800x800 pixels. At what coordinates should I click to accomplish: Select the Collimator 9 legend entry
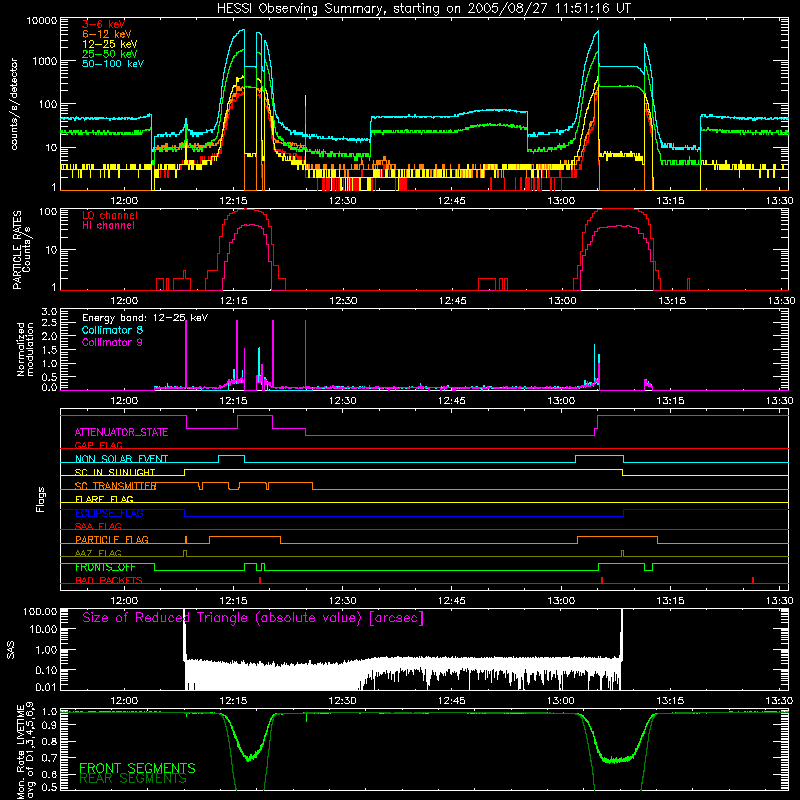click(x=112, y=342)
